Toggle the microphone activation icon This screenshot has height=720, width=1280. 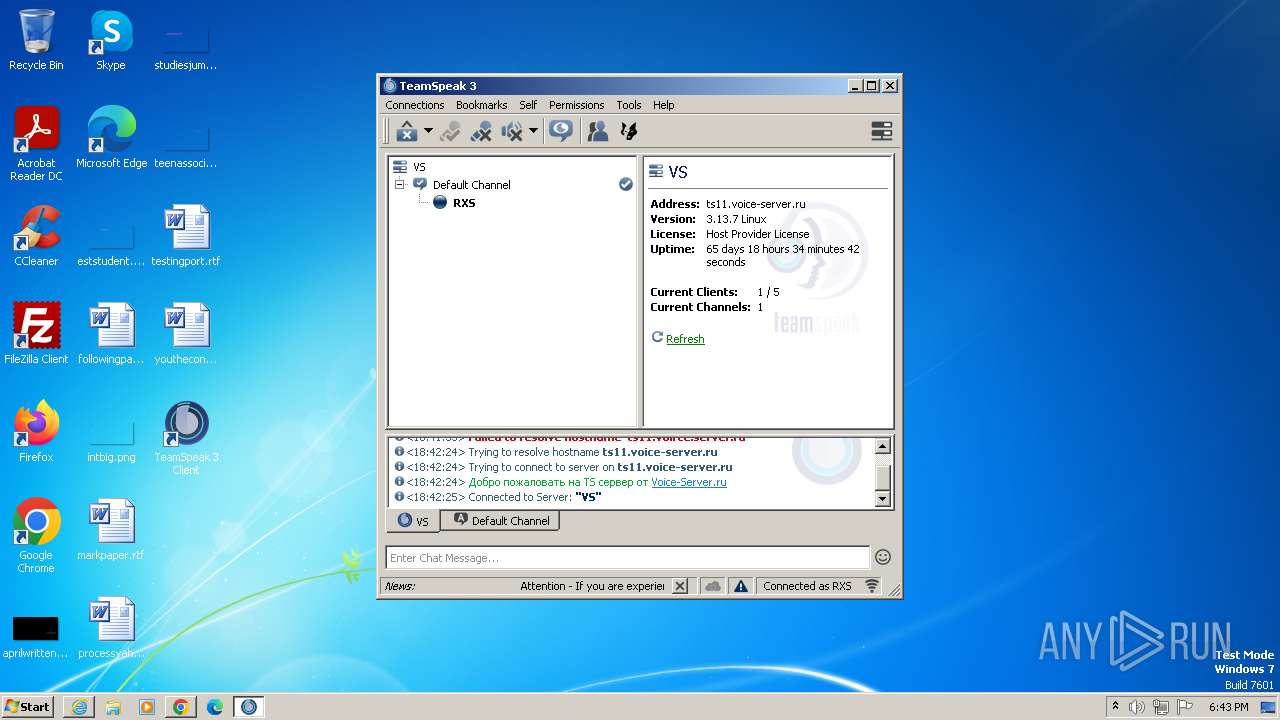pos(450,131)
